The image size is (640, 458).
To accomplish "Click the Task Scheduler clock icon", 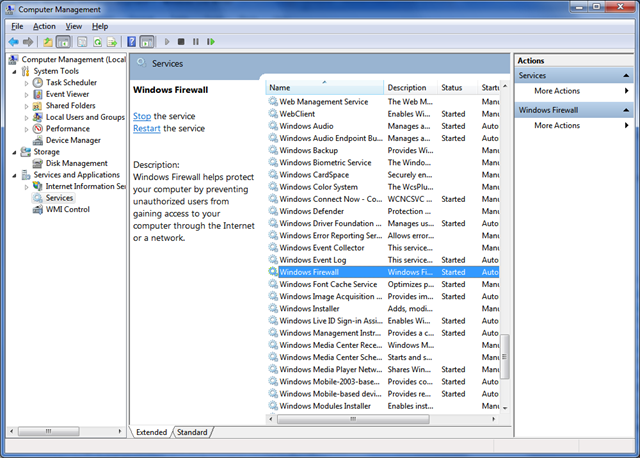I will [38, 82].
